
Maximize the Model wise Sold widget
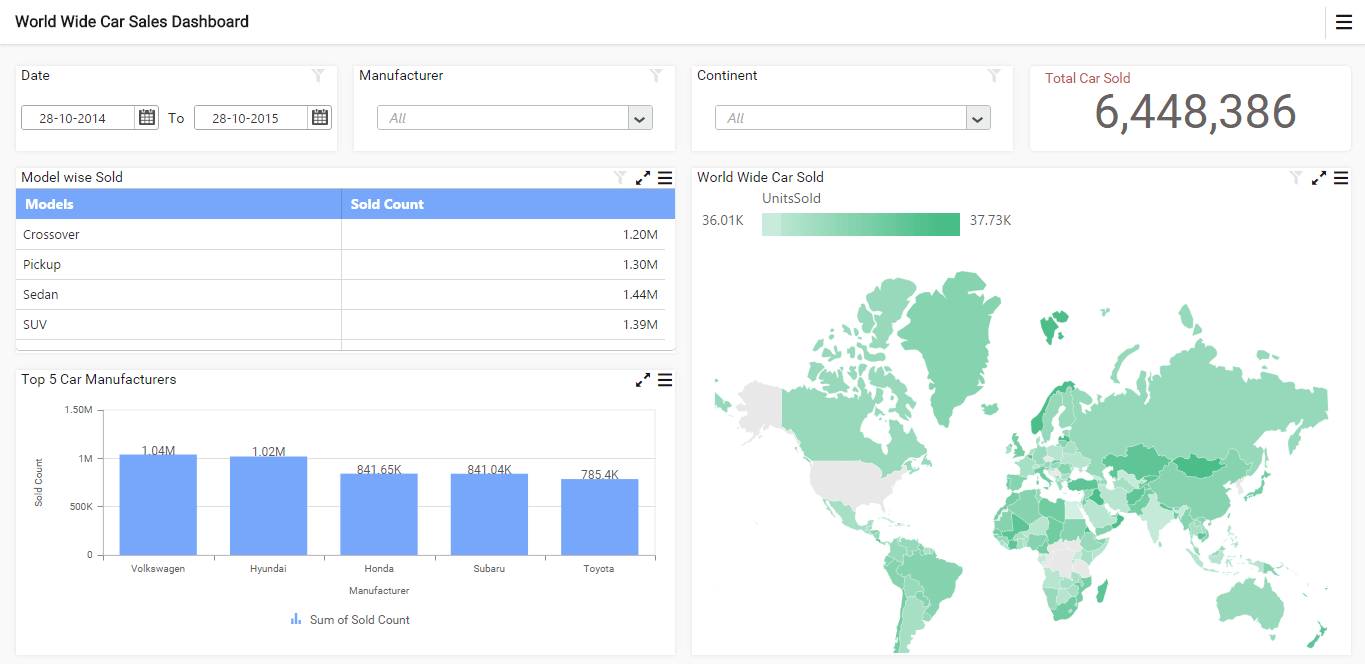[x=643, y=178]
